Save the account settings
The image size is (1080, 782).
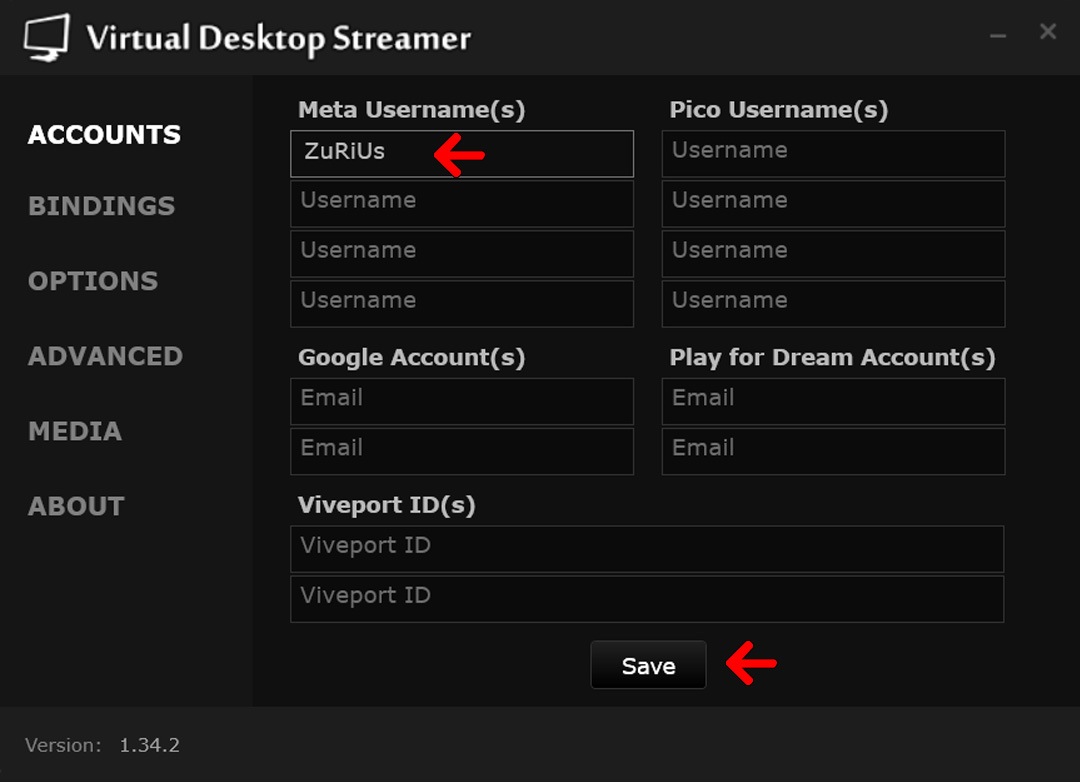pos(648,666)
